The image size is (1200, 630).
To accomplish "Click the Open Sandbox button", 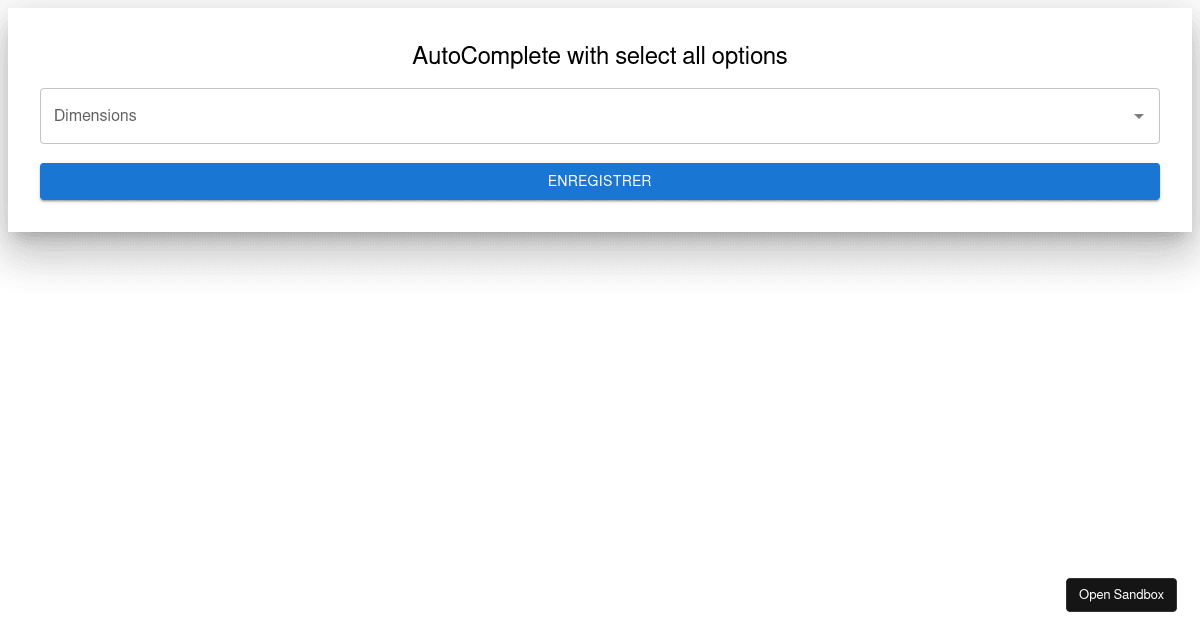I will pyautogui.click(x=1121, y=594).
